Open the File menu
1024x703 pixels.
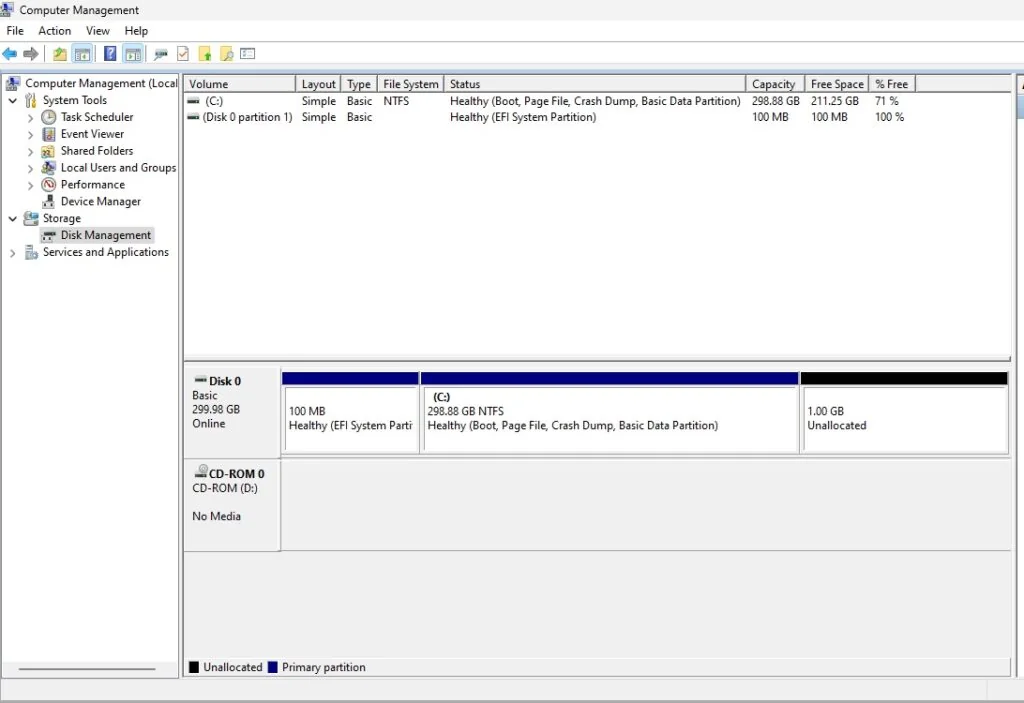pos(15,31)
